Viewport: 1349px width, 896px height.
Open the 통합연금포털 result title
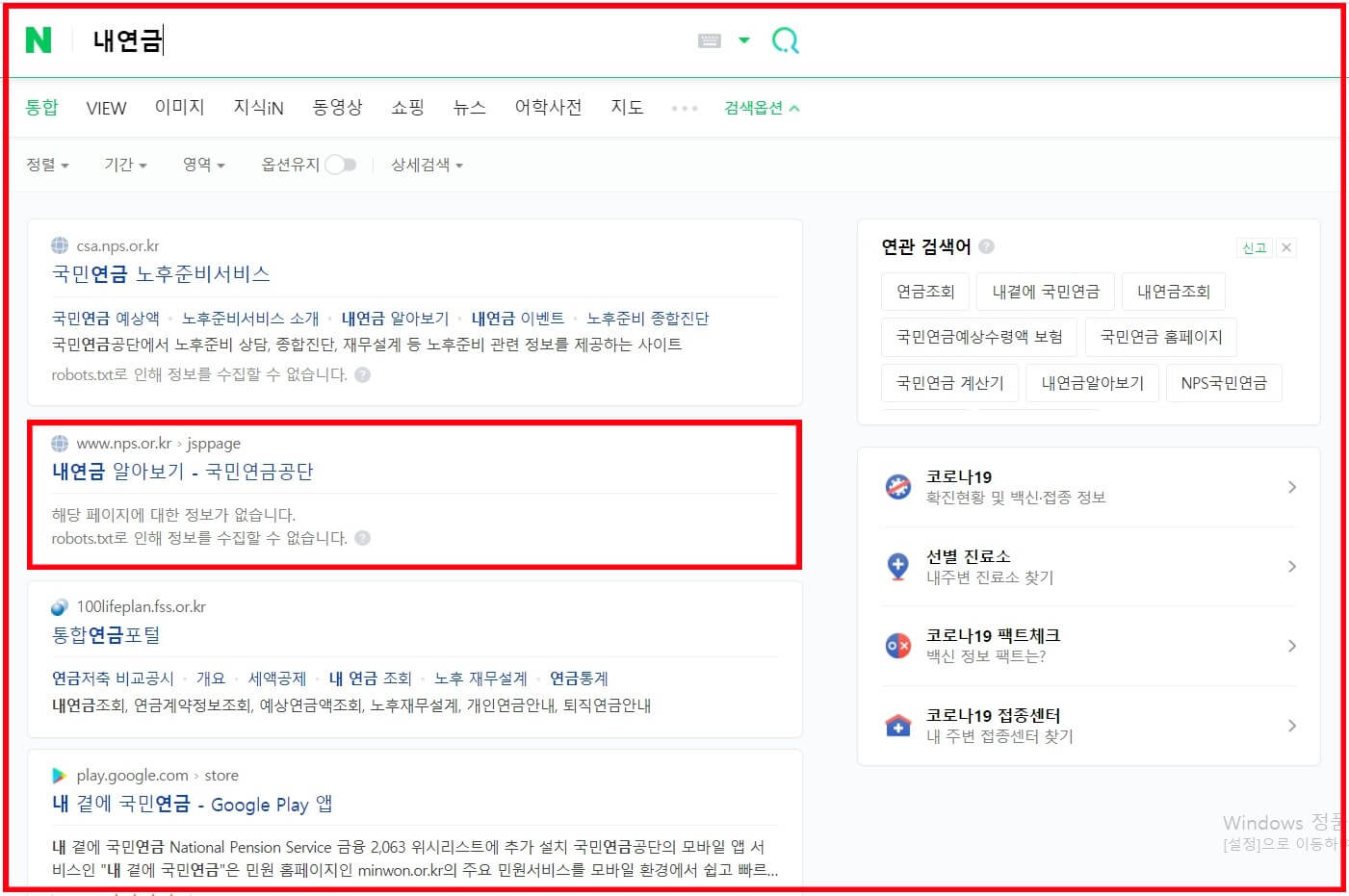pos(106,635)
